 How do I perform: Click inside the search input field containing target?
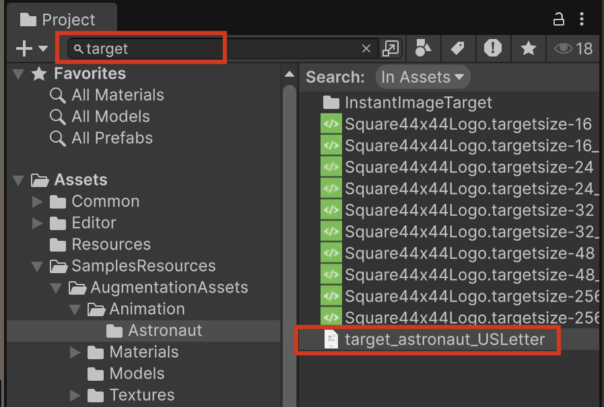click(x=220, y=48)
